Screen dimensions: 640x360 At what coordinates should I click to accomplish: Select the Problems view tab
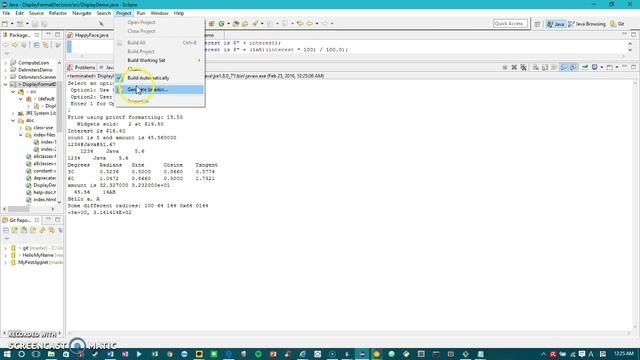(x=82, y=67)
